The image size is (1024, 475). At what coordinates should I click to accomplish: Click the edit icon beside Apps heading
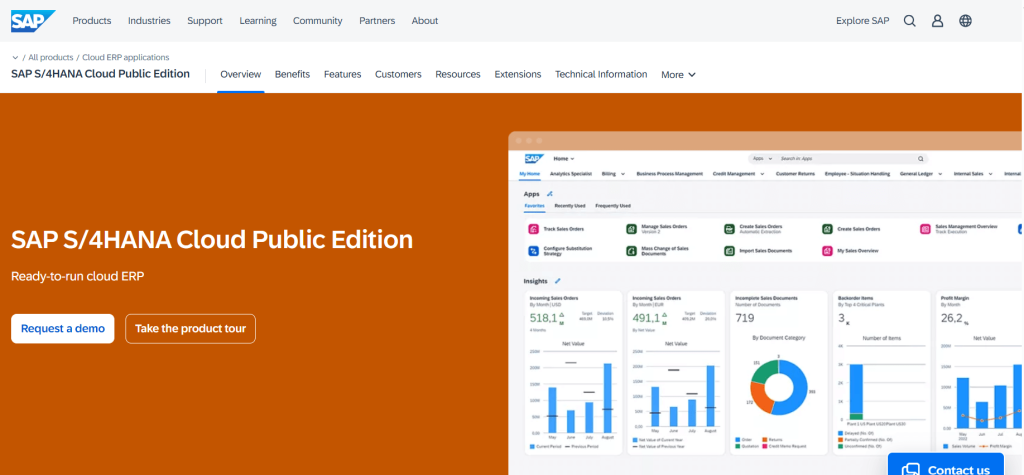pos(550,193)
